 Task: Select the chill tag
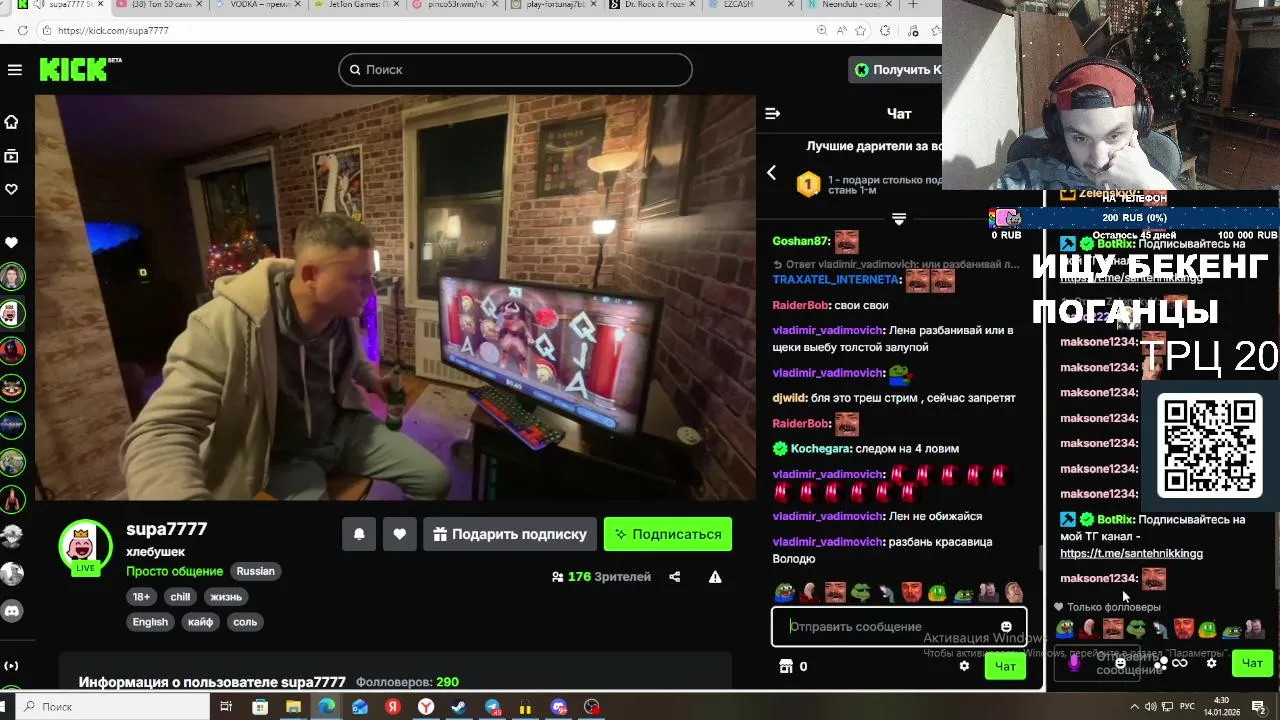pyautogui.click(x=180, y=597)
